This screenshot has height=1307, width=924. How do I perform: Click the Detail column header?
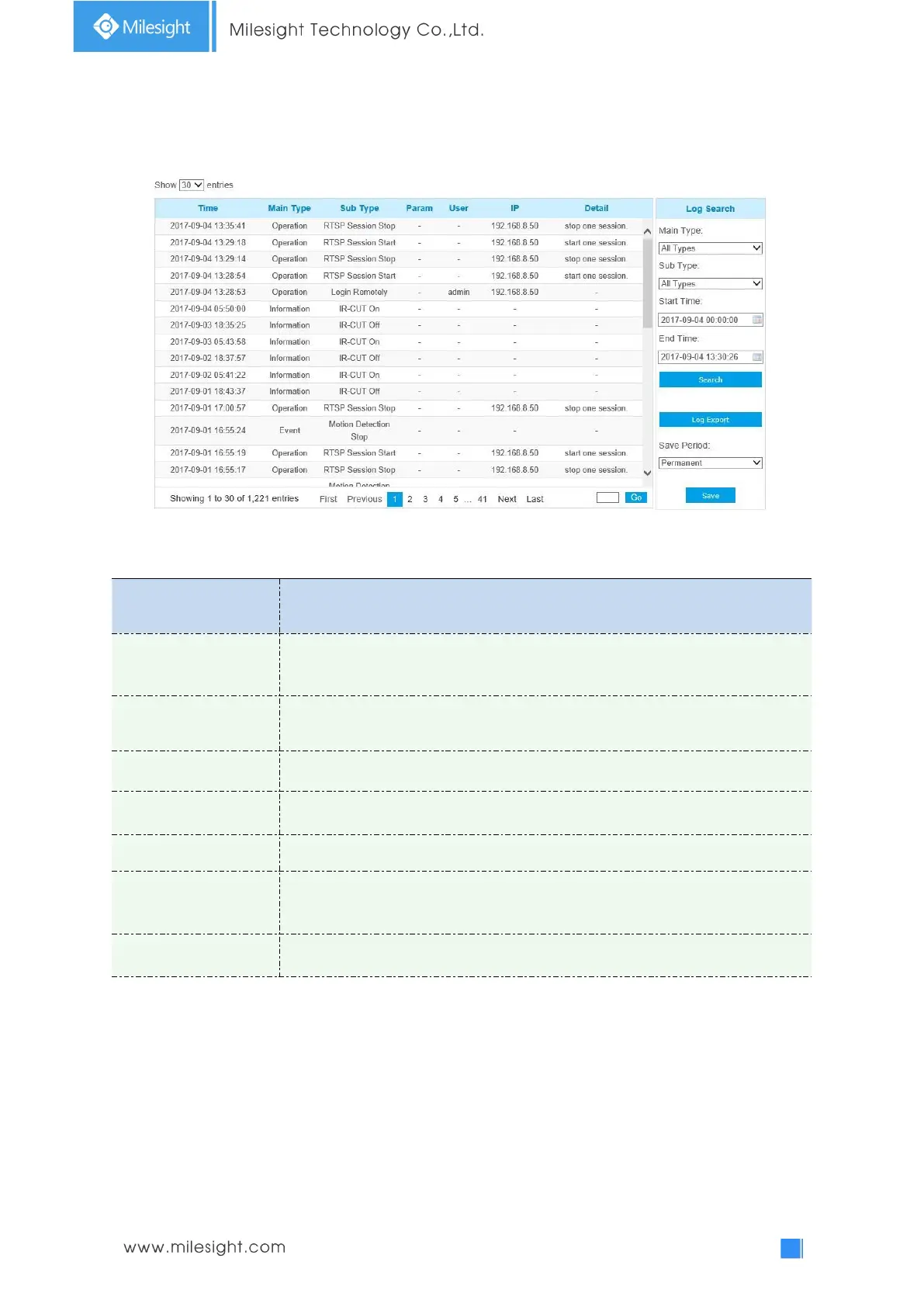(x=596, y=208)
